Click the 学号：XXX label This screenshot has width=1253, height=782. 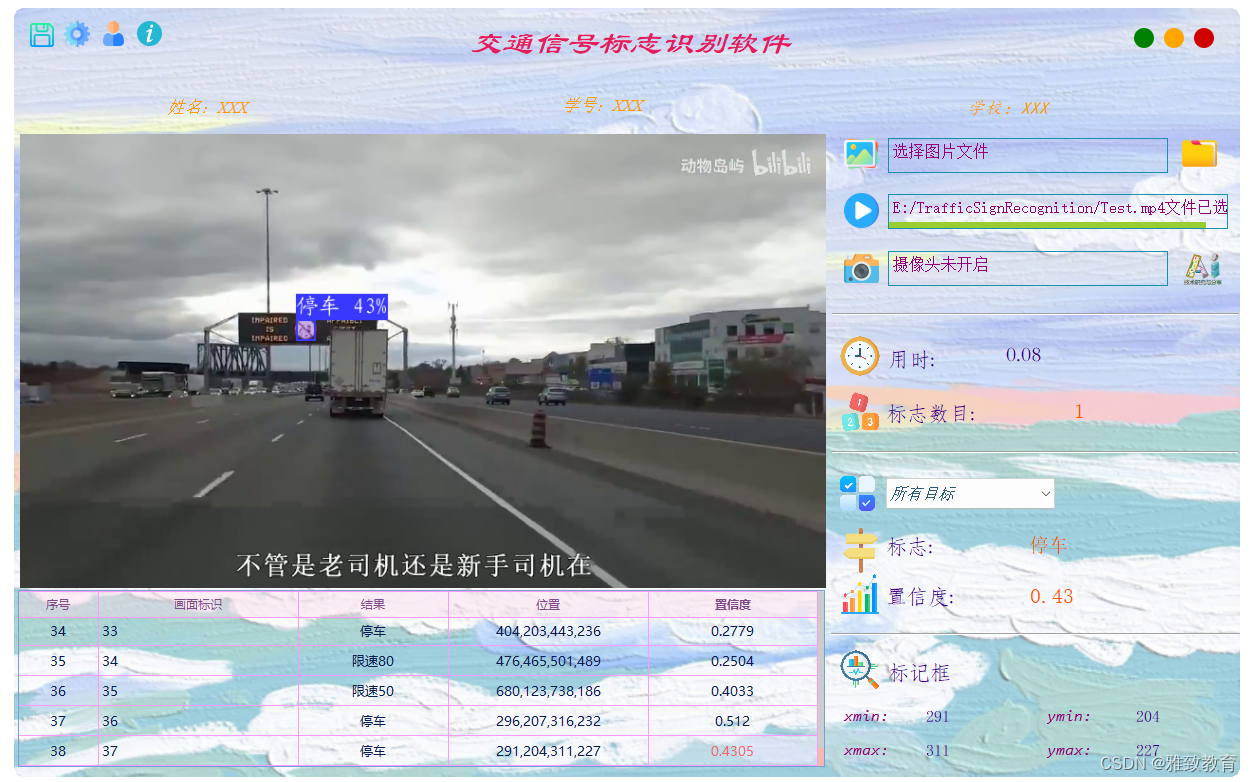click(x=604, y=105)
